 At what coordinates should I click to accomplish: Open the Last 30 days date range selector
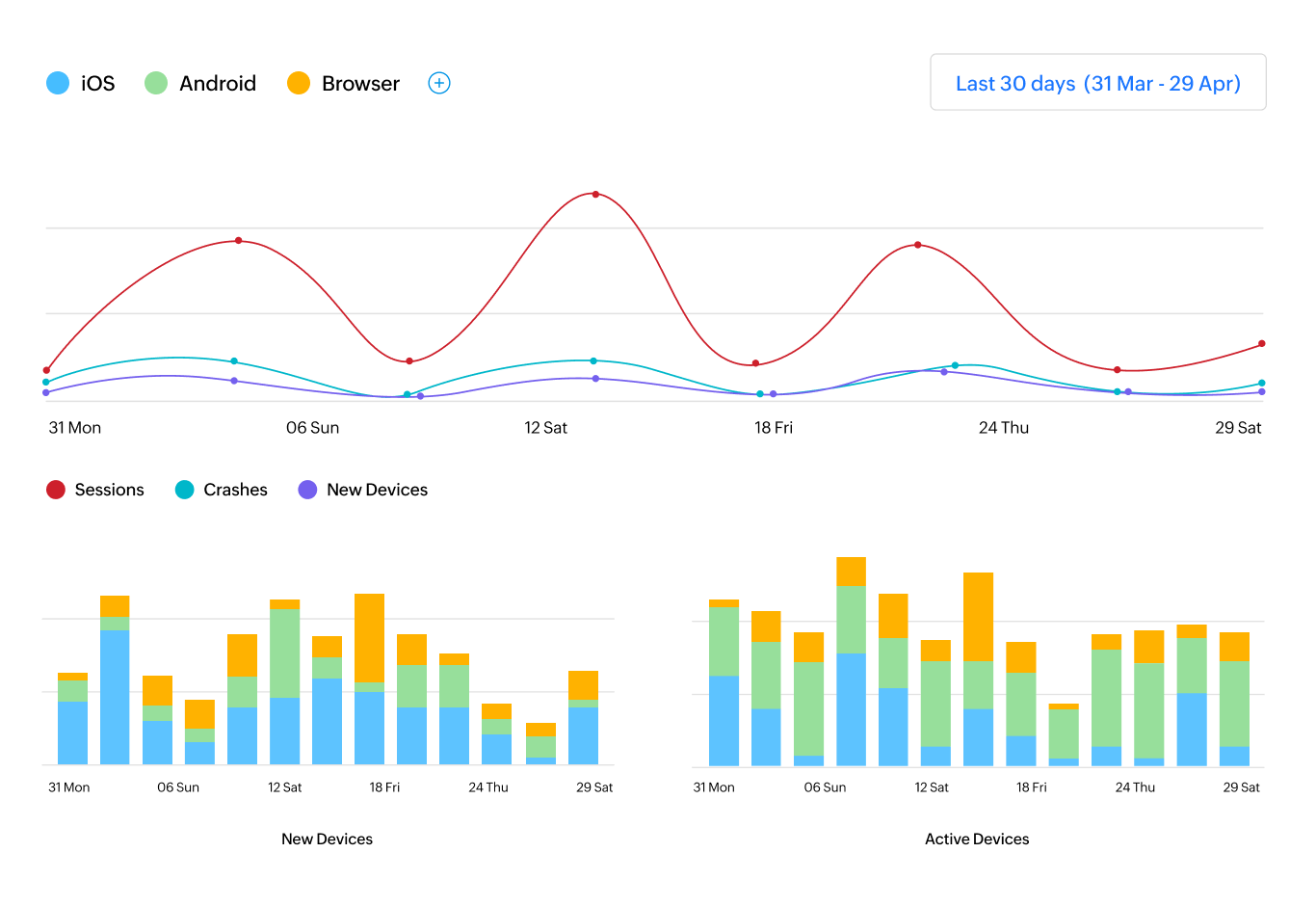tap(1097, 83)
